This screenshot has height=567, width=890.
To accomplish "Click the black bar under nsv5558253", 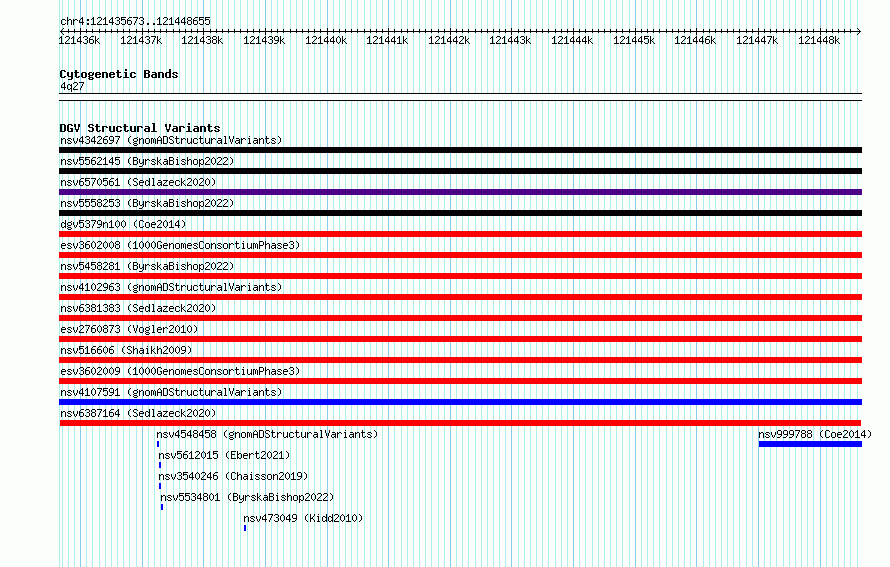I will coord(460,213).
